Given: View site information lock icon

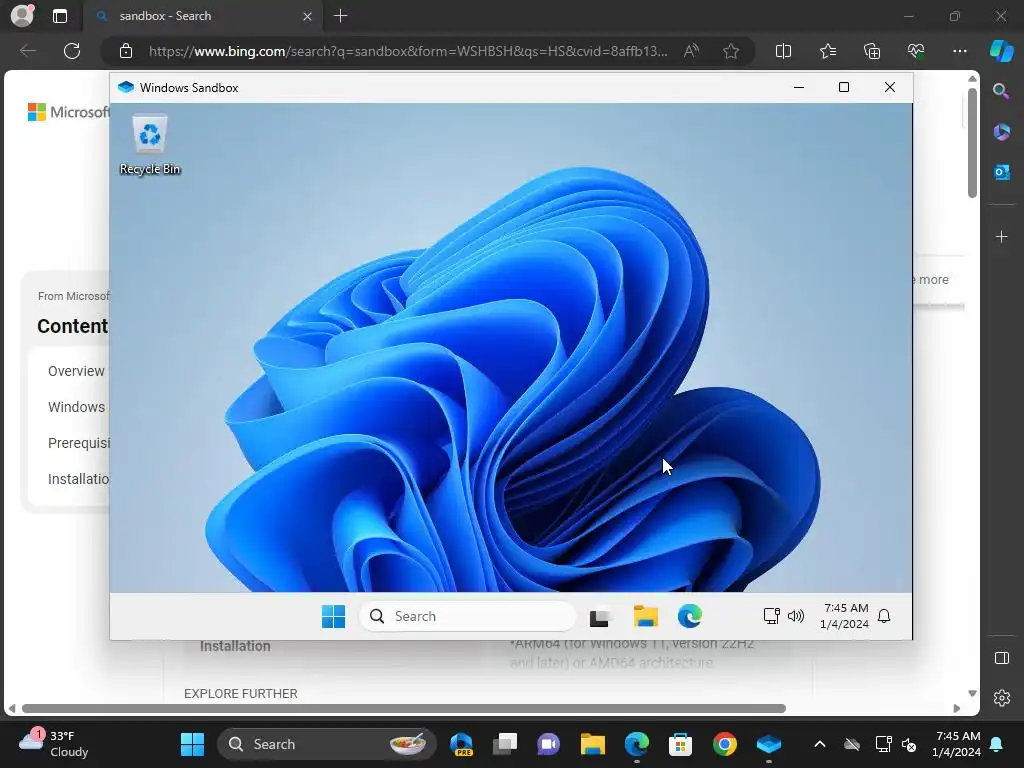Looking at the screenshot, I should tap(126, 51).
